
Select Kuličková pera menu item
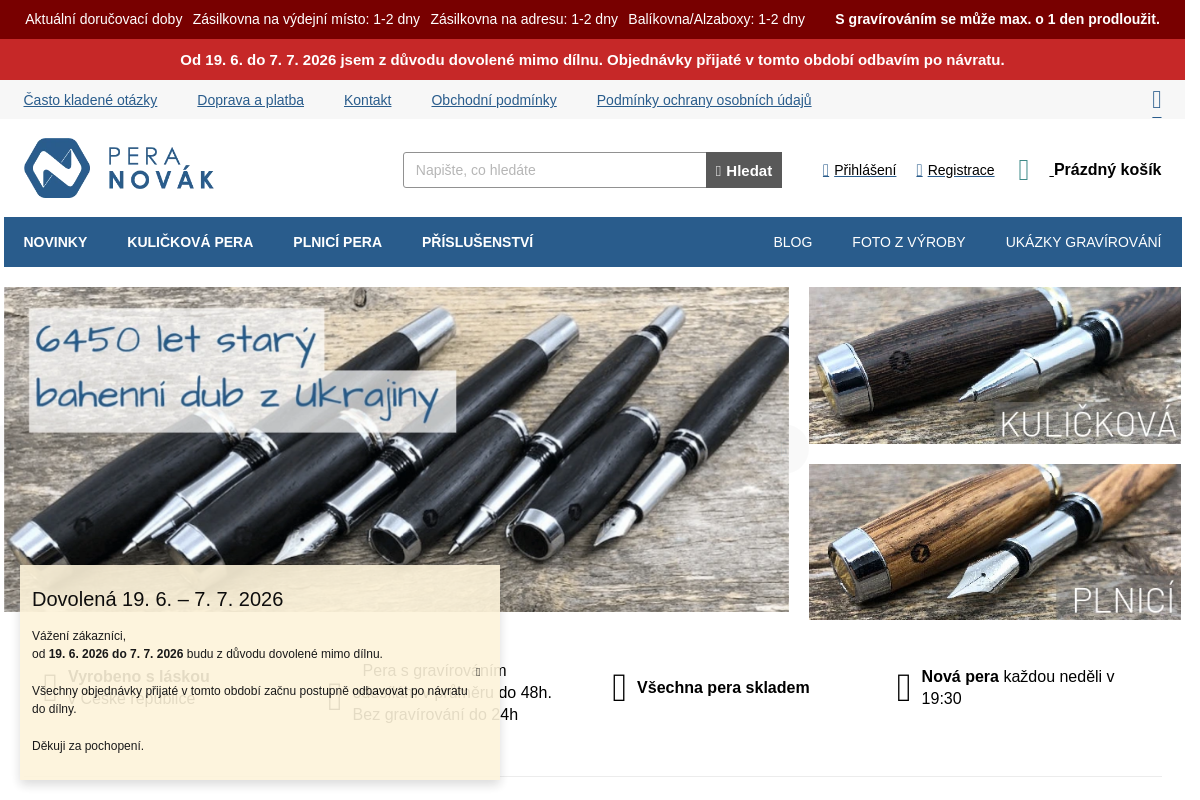pyautogui.click(x=190, y=242)
